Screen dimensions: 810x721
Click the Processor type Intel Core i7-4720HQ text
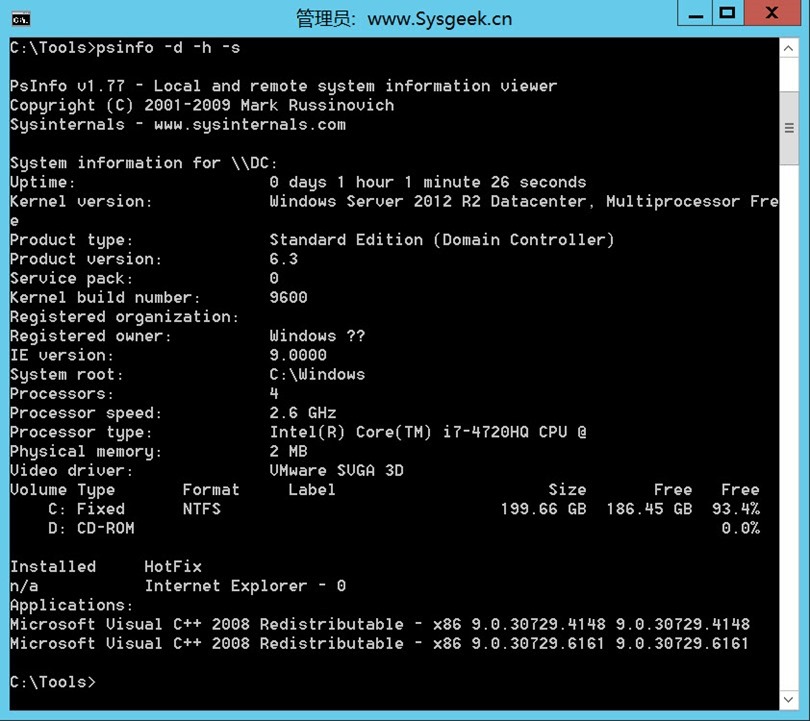(x=430, y=431)
